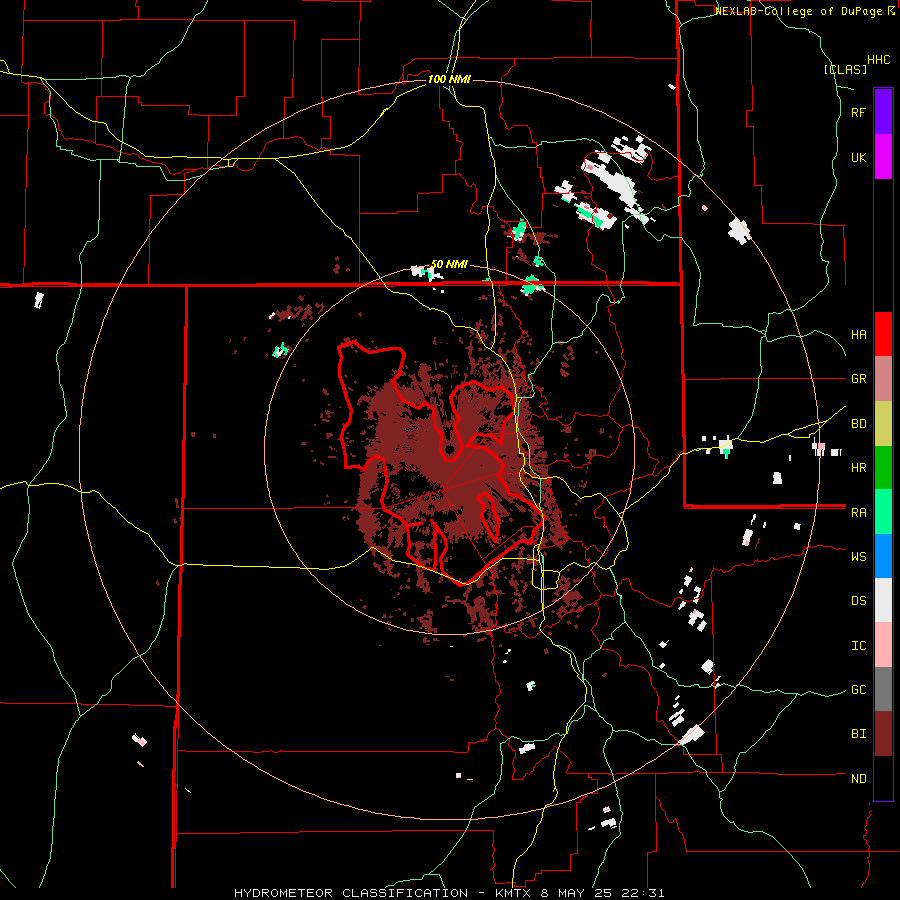This screenshot has height=900, width=900.
Task: Select the BD legend label
Action: pos(858,424)
